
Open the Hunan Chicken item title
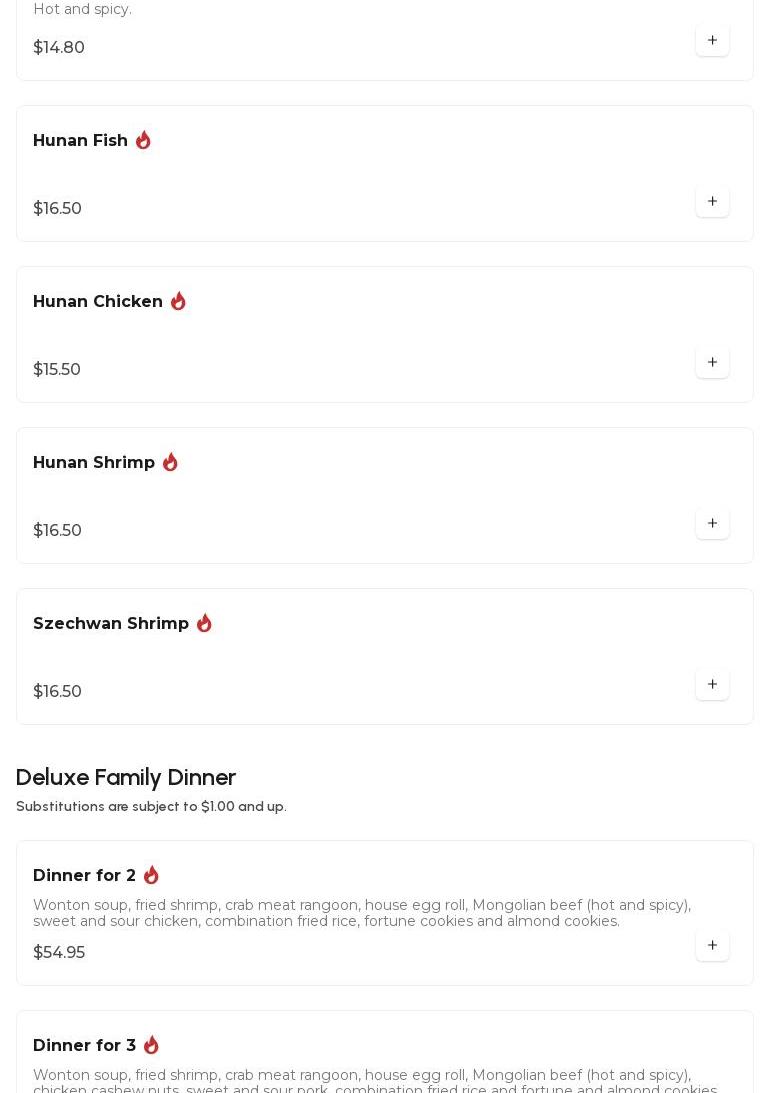point(98,302)
